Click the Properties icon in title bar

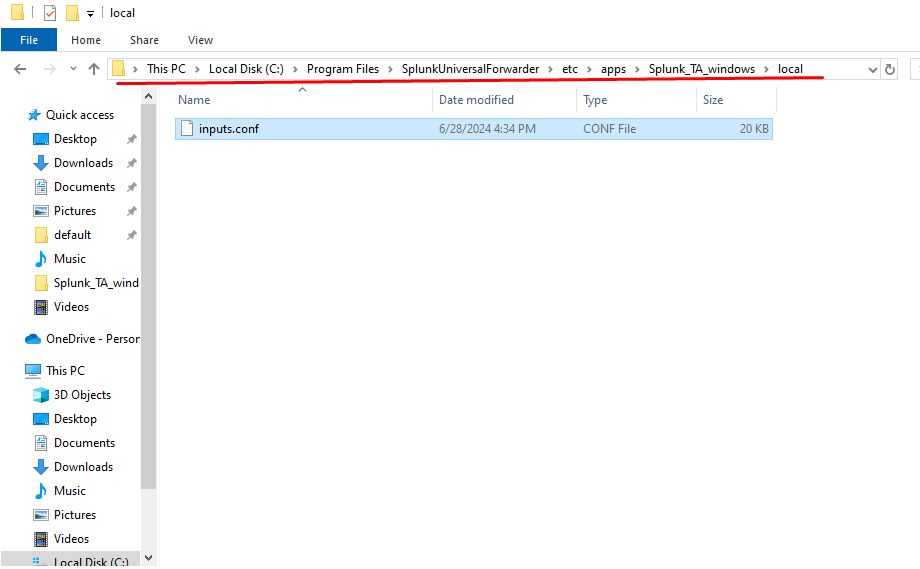pyautogui.click(x=50, y=12)
